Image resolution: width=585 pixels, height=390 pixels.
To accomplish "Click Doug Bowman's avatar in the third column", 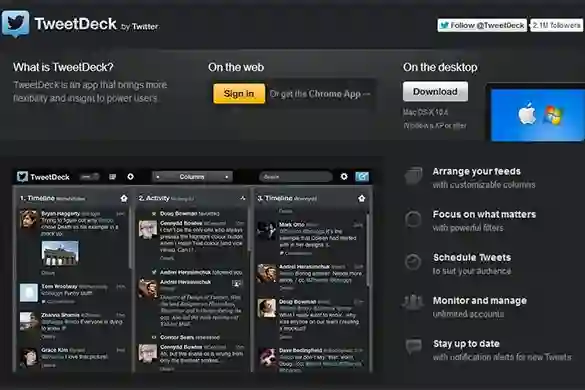I will [267, 308].
